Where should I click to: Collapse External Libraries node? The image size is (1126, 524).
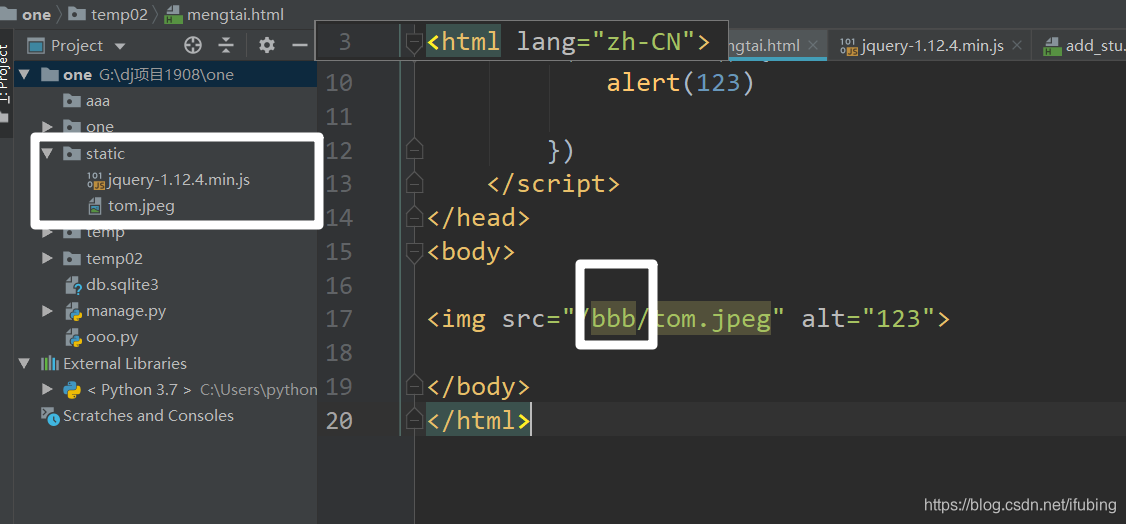point(25,363)
